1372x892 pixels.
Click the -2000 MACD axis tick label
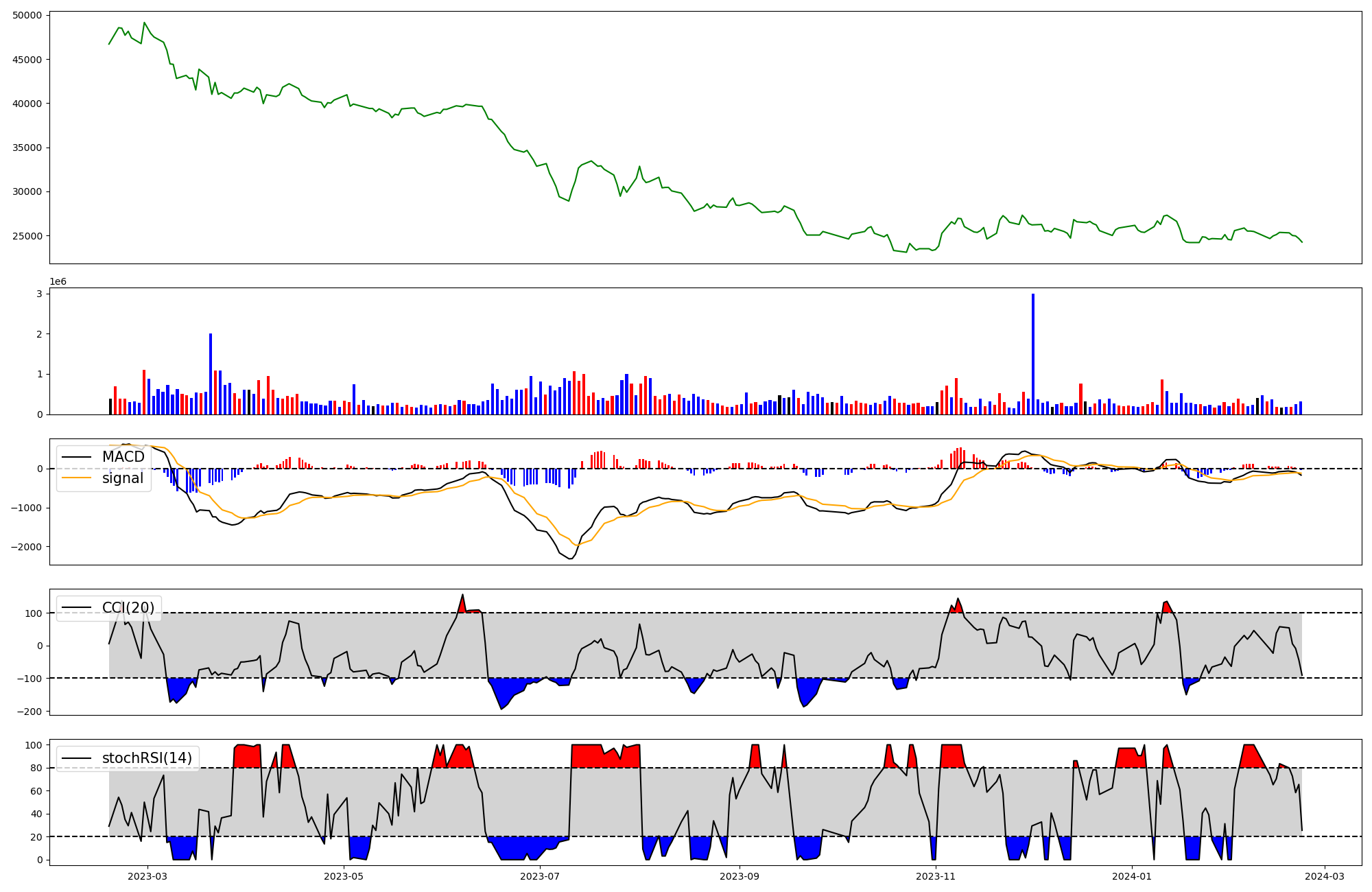click(x=27, y=547)
